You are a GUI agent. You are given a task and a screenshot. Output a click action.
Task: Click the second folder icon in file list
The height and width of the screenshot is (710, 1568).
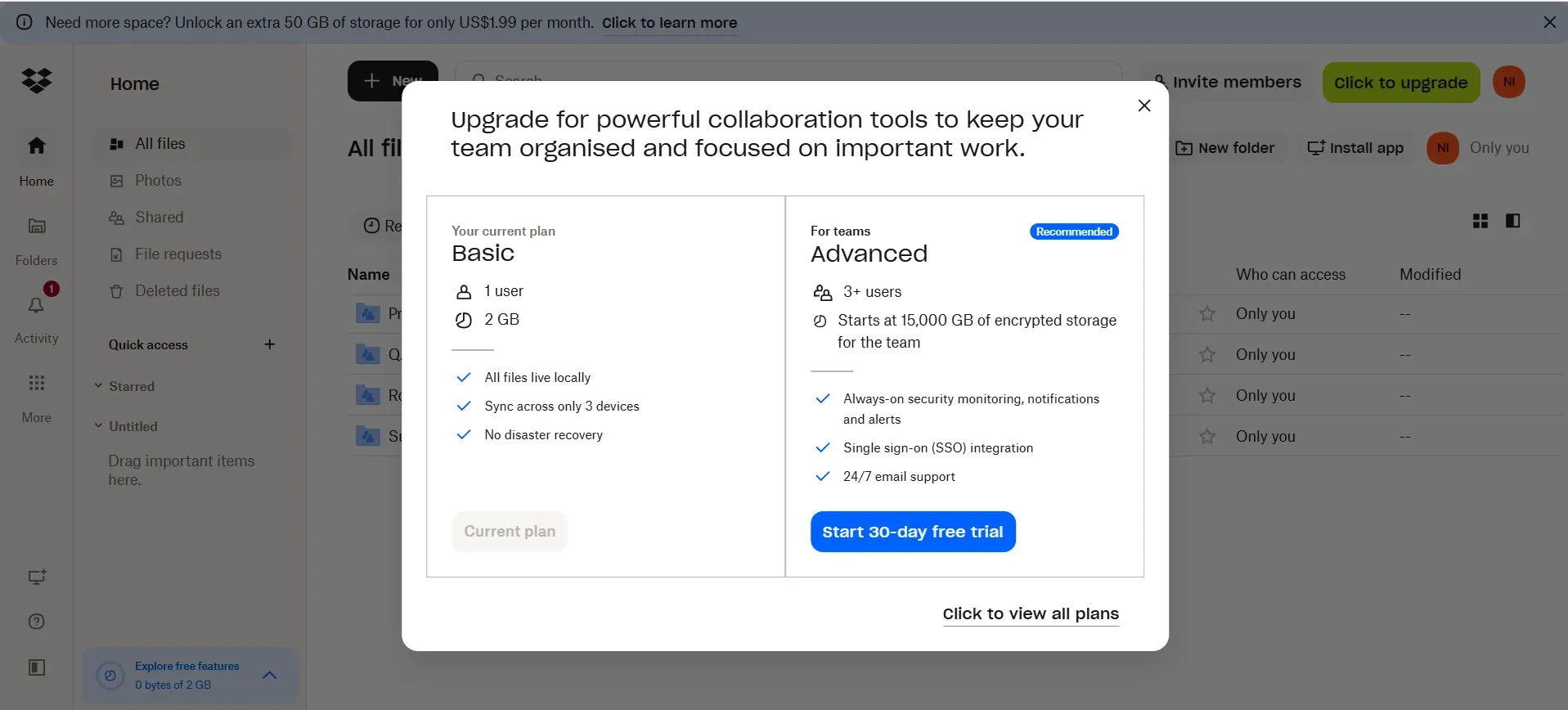pyautogui.click(x=368, y=354)
